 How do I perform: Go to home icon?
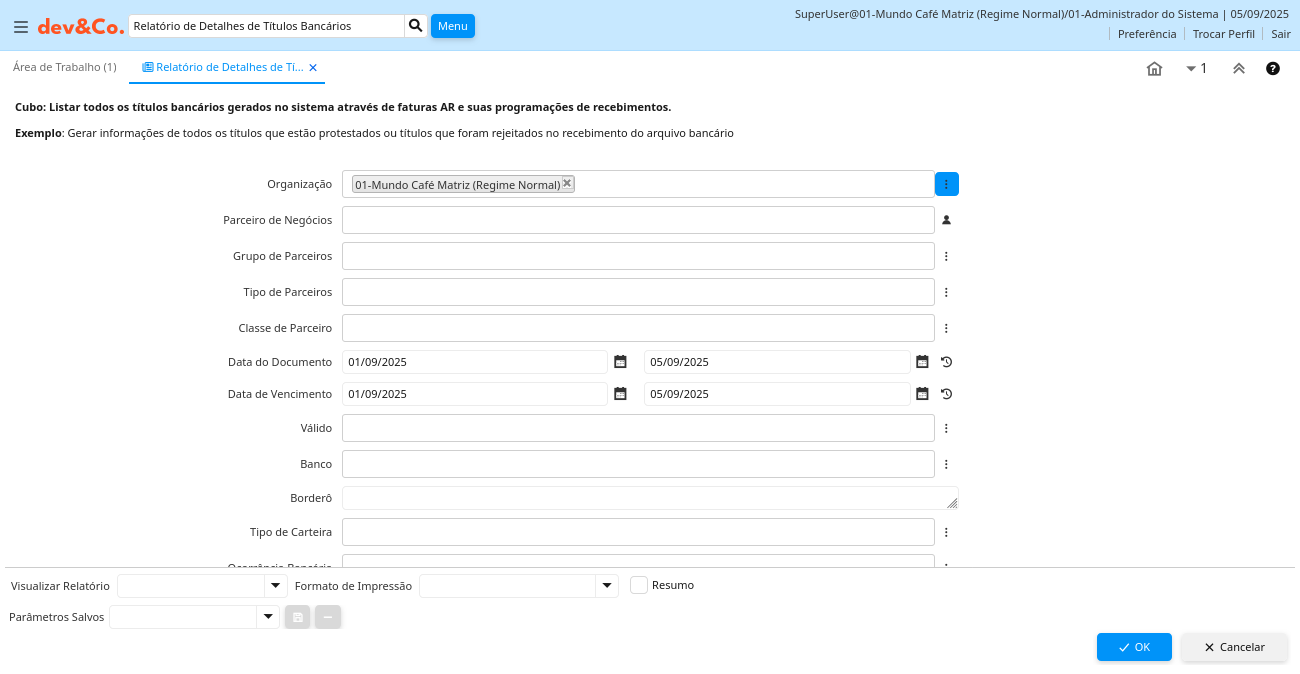[x=1154, y=69]
